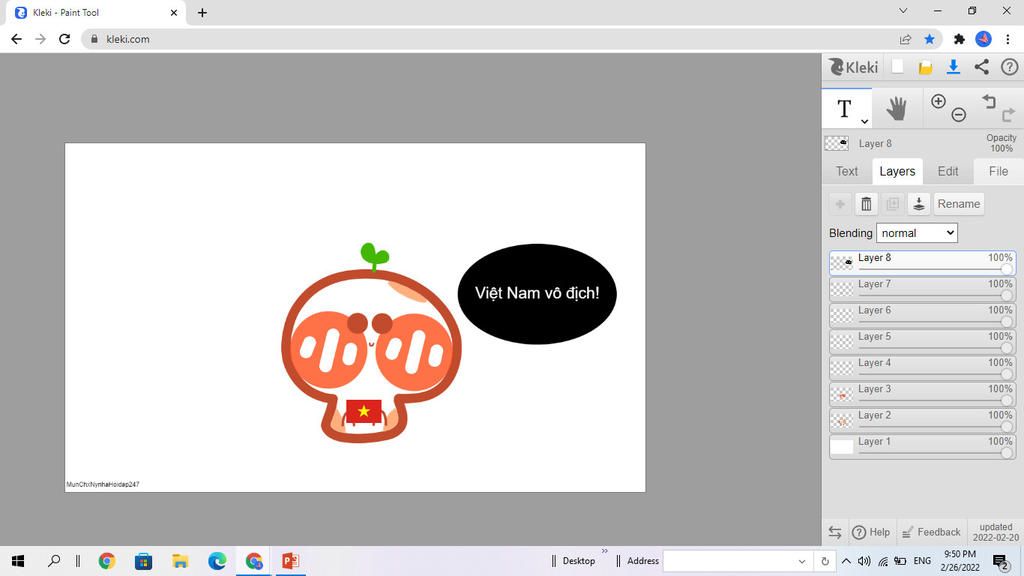Delete the selected layer
1024x576 pixels.
(x=866, y=204)
